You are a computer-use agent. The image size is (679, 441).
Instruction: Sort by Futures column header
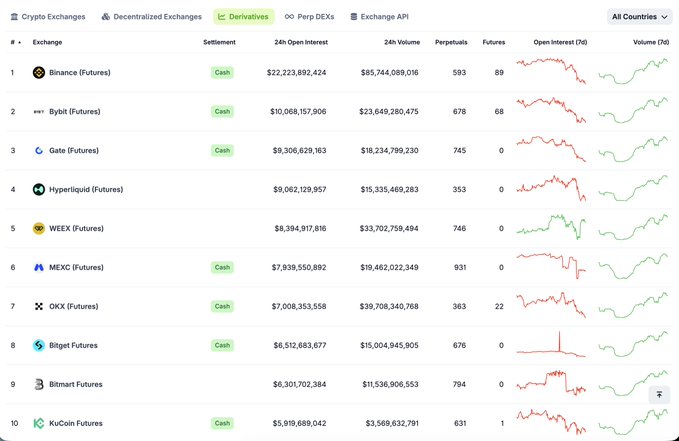tap(494, 42)
